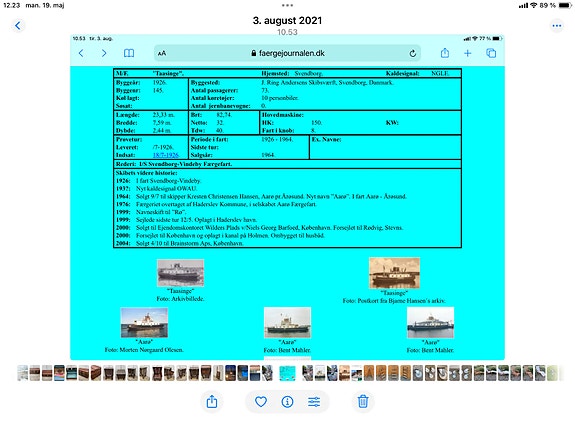Click the Safari bookmarks book icon in screenshot
Image resolution: width=575 pixels, height=431 pixels.
[129, 54]
